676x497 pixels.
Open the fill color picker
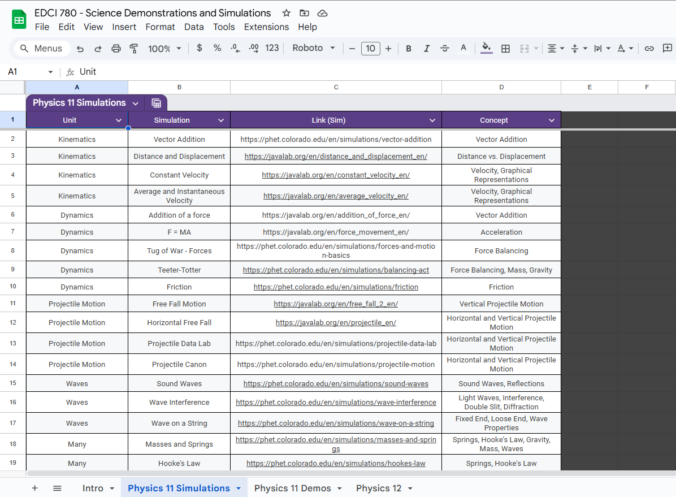486,48
